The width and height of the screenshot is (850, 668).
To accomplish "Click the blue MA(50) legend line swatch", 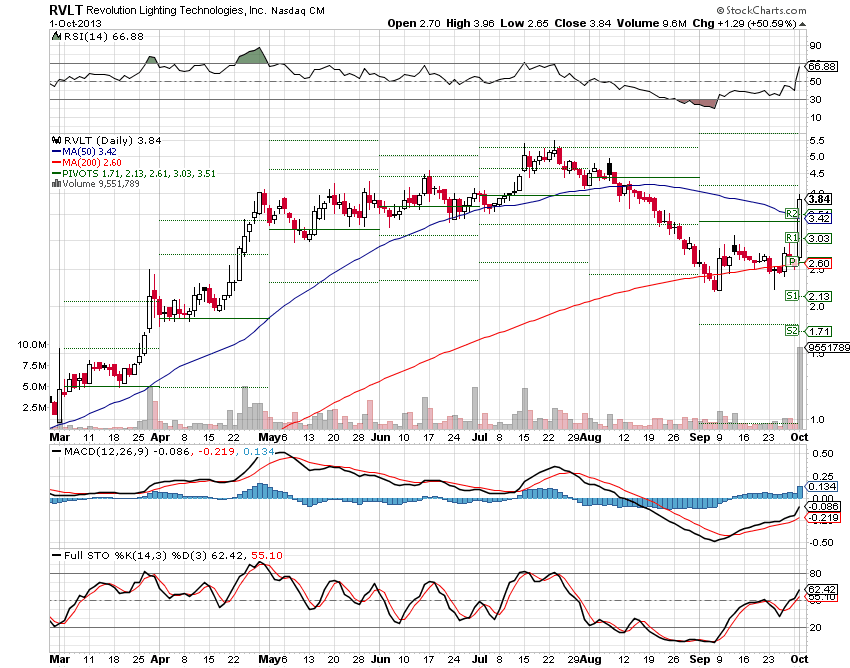I will [56, 152].
